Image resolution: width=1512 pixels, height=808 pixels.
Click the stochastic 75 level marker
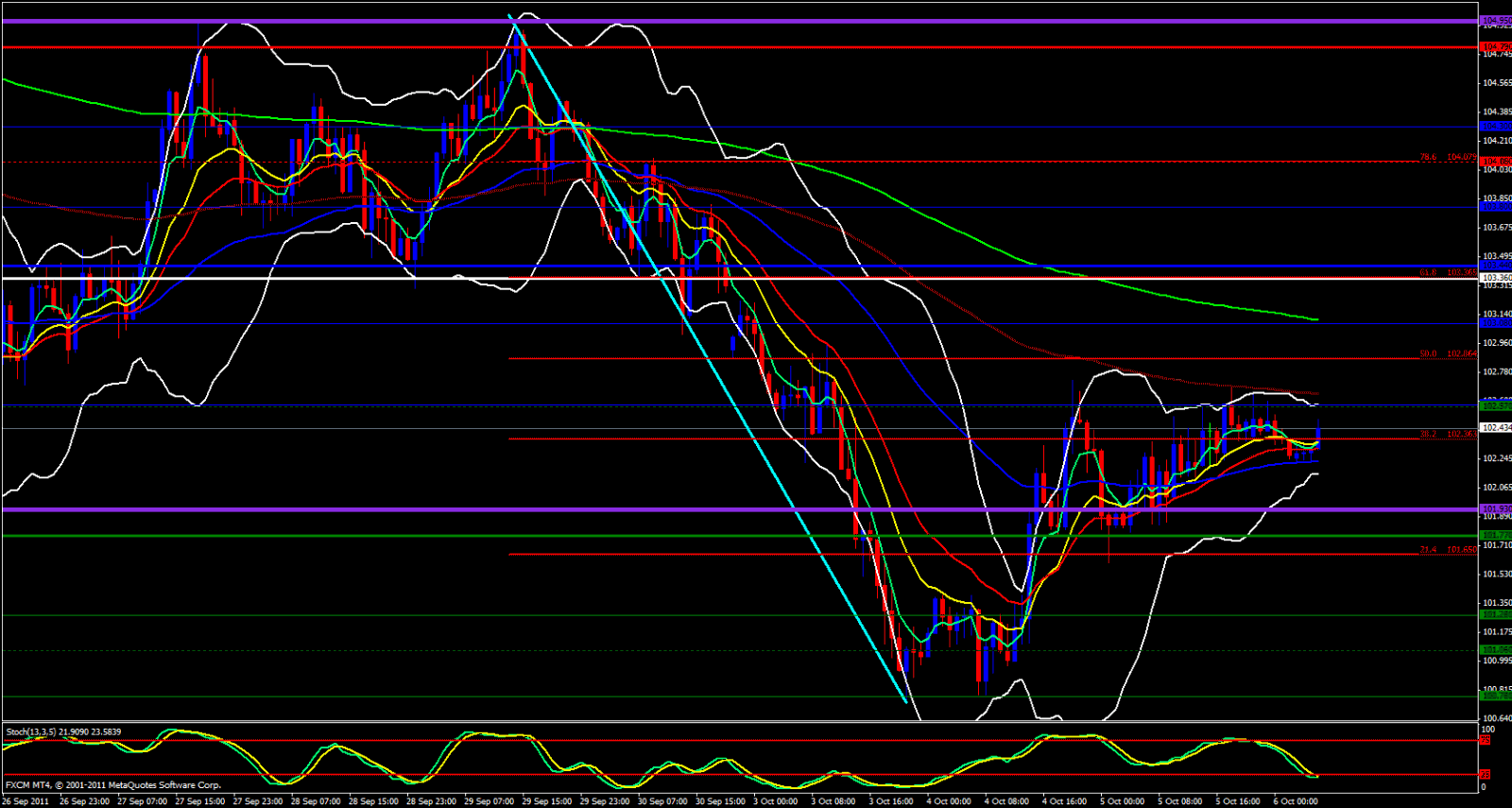[x=1486, y=741]
